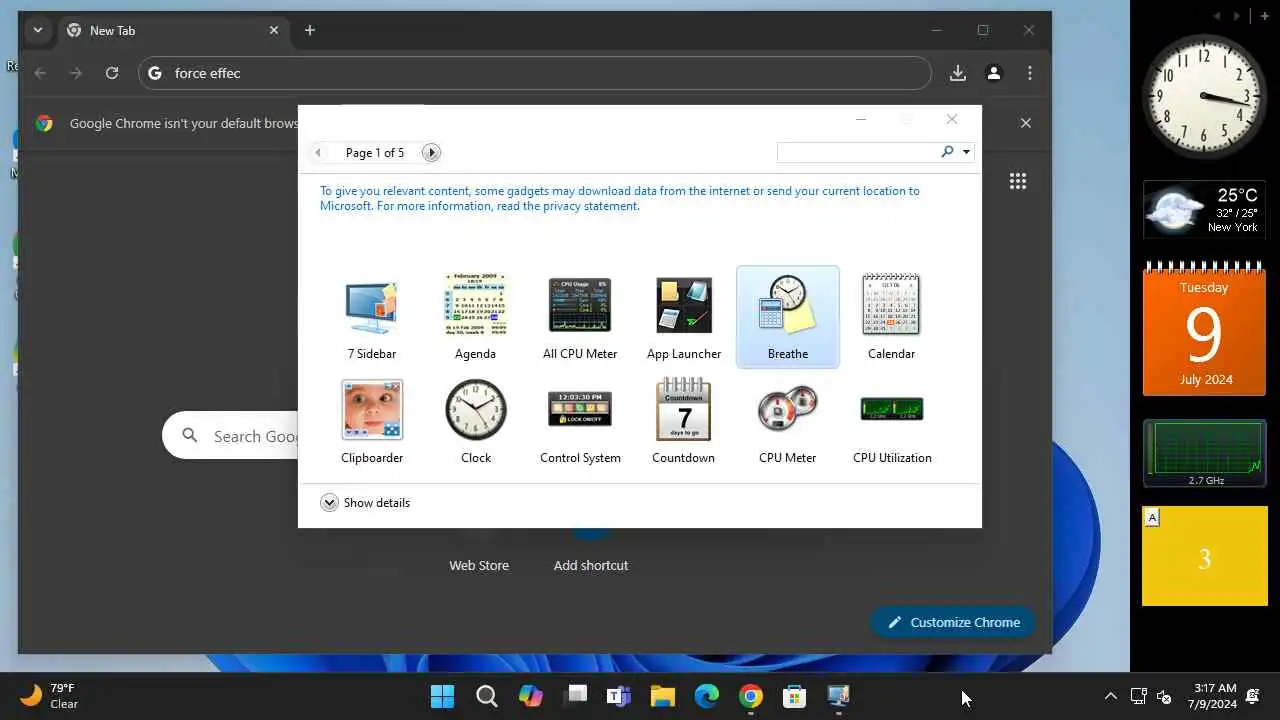Click Add shortcut on New Tab page

[591, 565]
